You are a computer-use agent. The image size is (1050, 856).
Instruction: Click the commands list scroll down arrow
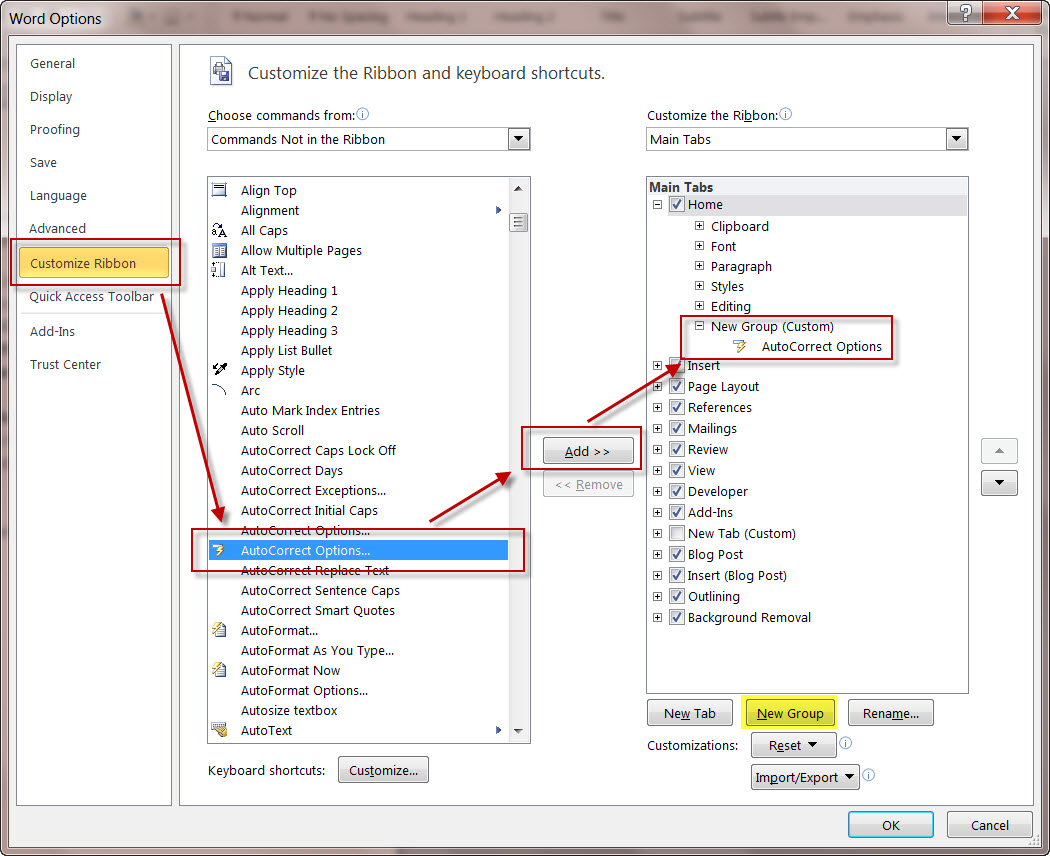(518, 731)
